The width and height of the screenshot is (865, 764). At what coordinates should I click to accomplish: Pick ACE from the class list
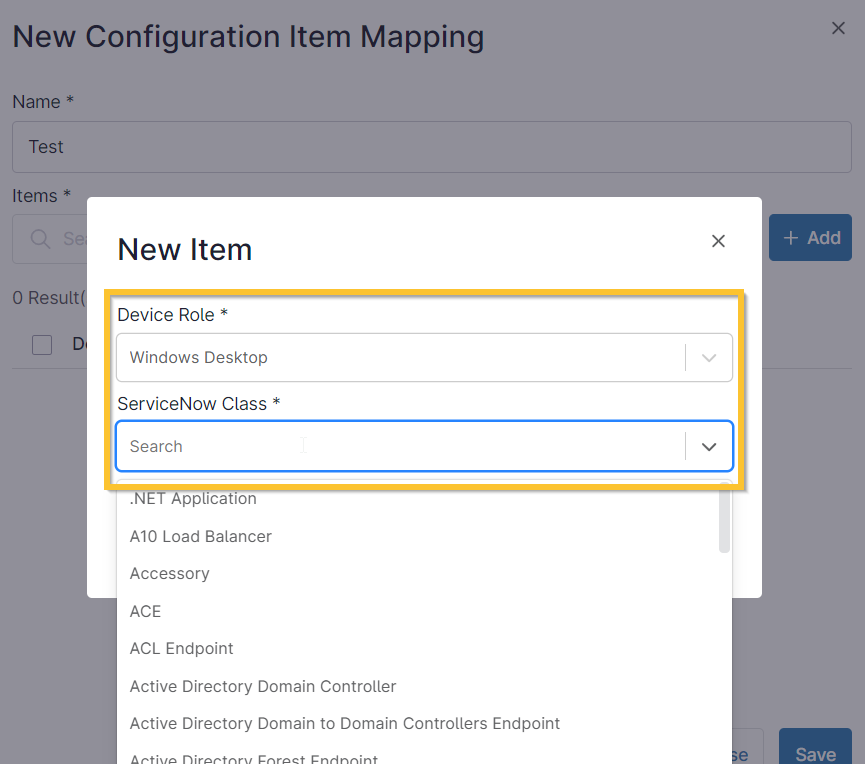(145, 611)
